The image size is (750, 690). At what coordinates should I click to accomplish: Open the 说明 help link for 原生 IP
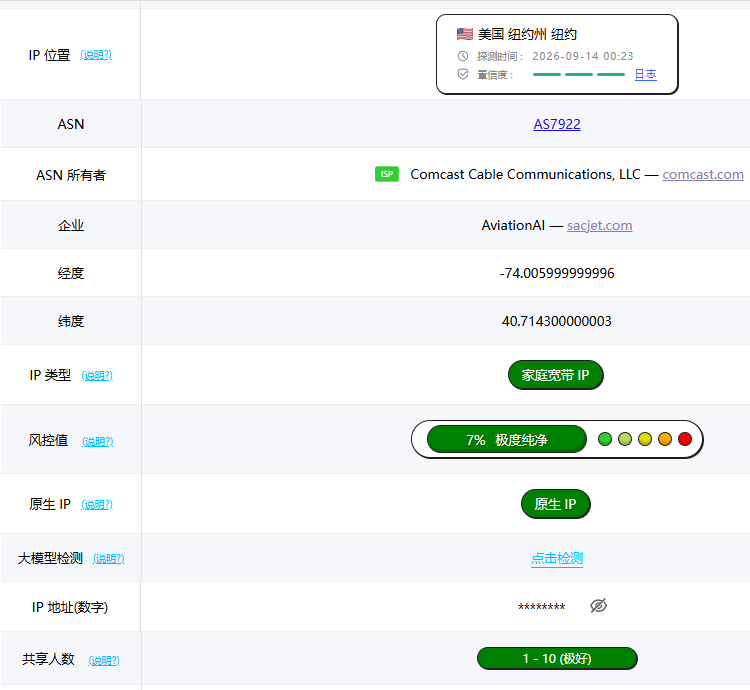(x=97, y=504)
